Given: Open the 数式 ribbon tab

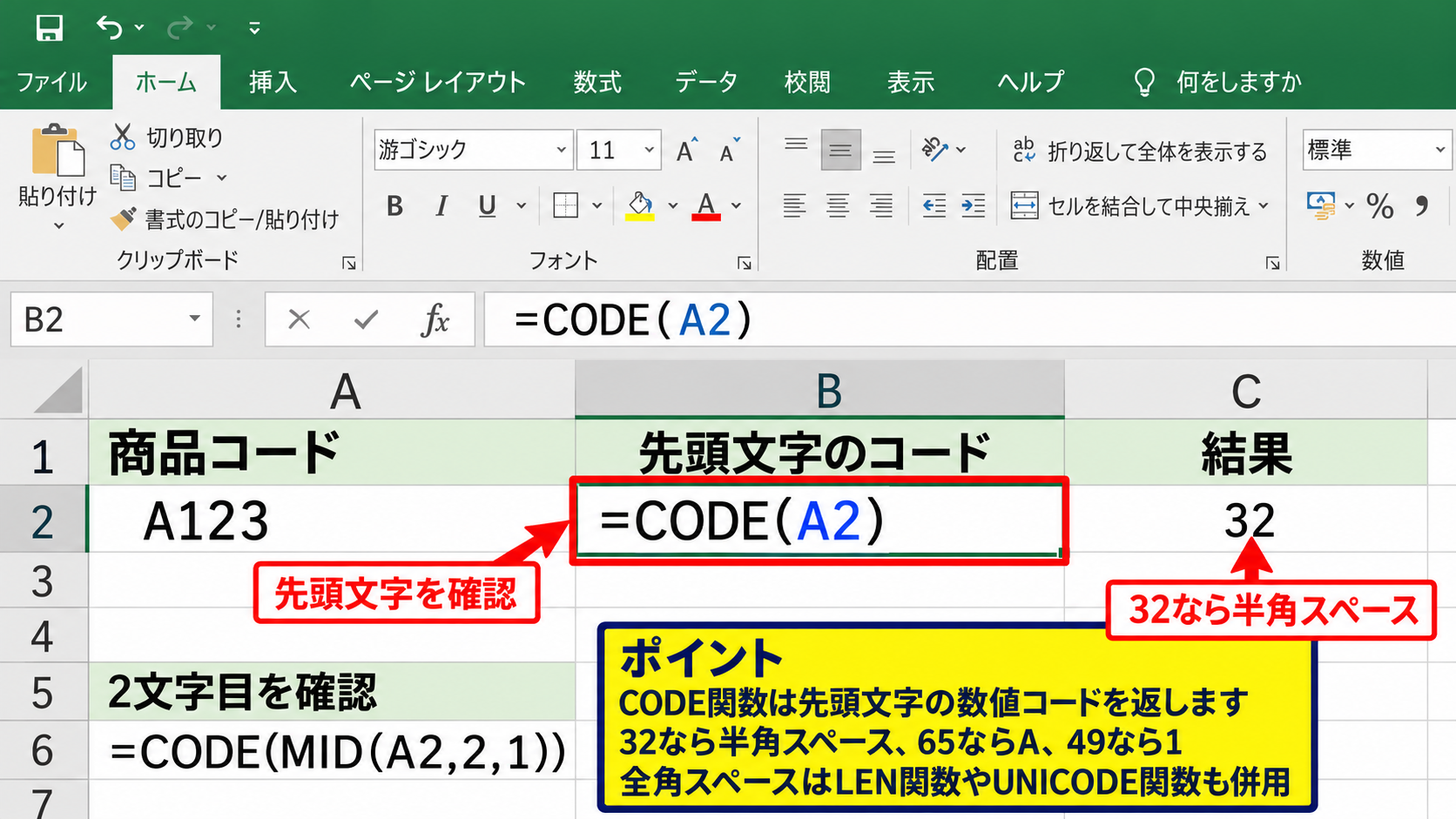Looking at the screenshot, I should point(597,83).
